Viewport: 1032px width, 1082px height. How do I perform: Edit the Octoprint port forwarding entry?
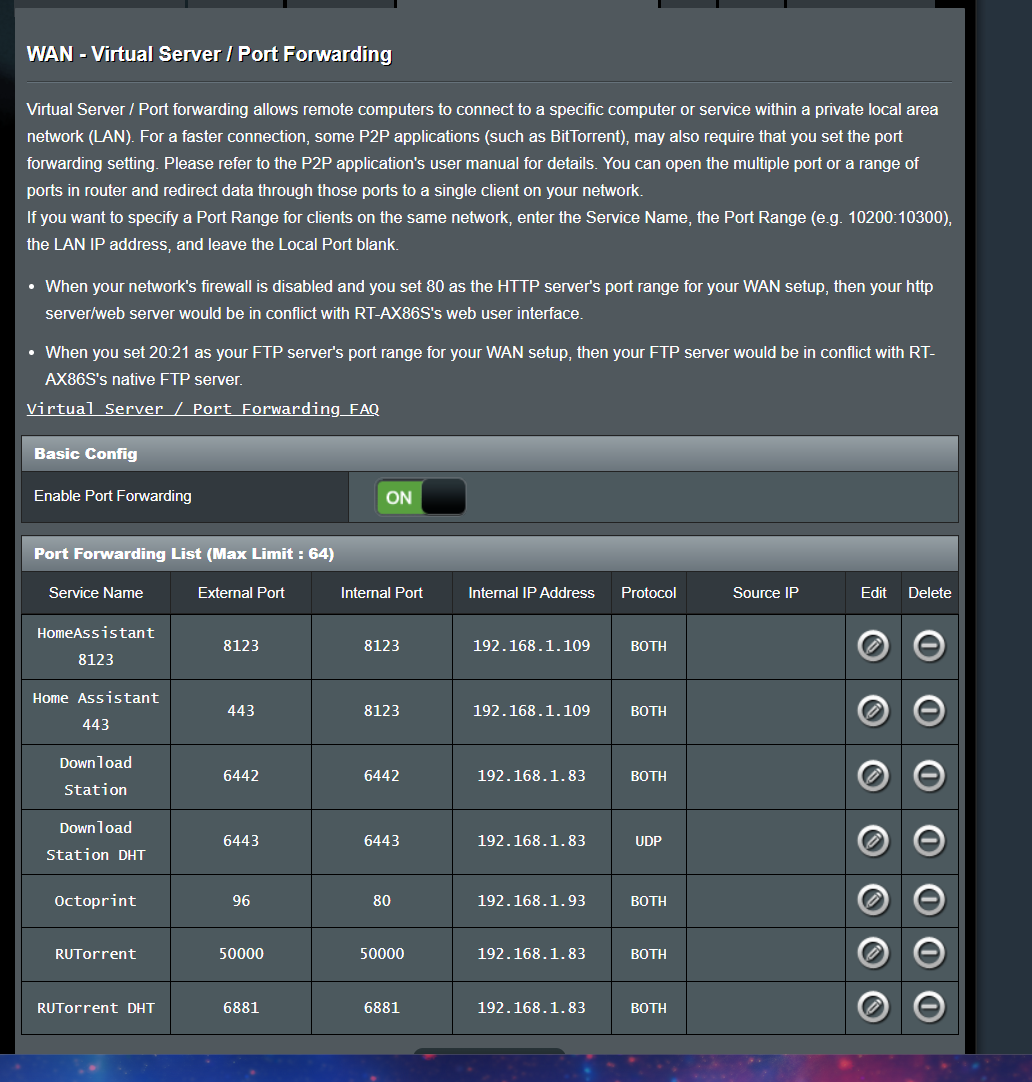pyautogui.click(x=873, y=901)
